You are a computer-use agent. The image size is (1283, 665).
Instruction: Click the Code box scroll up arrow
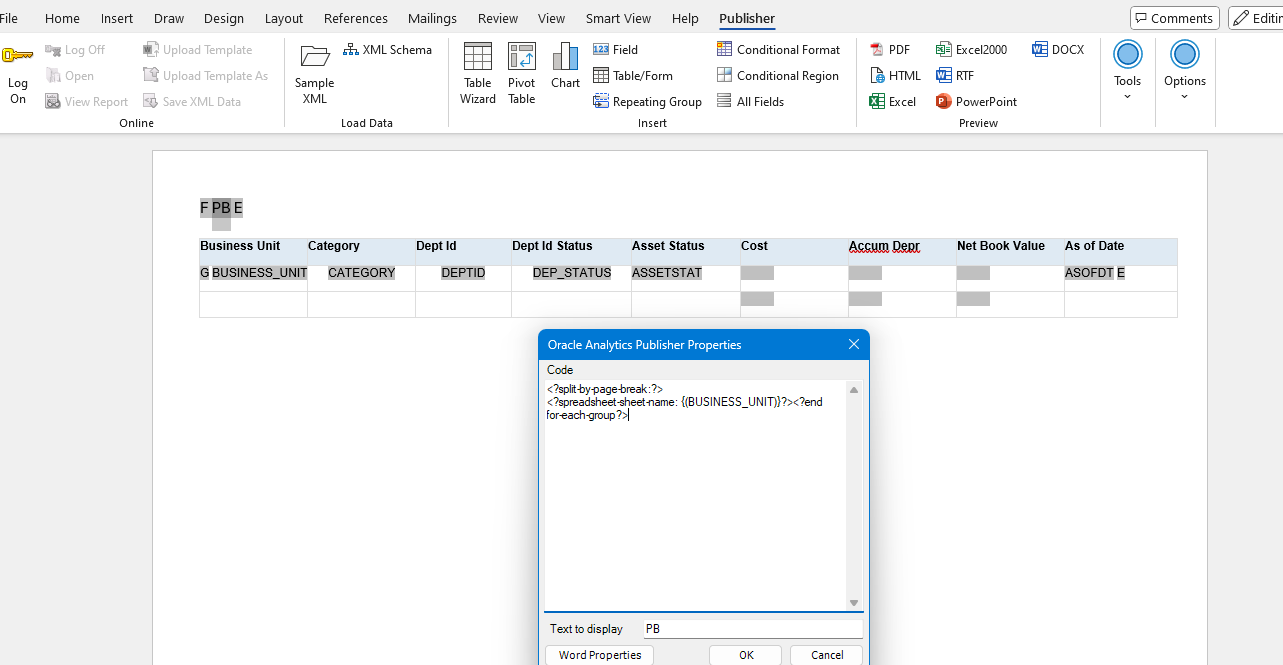[x=854, y=390]
